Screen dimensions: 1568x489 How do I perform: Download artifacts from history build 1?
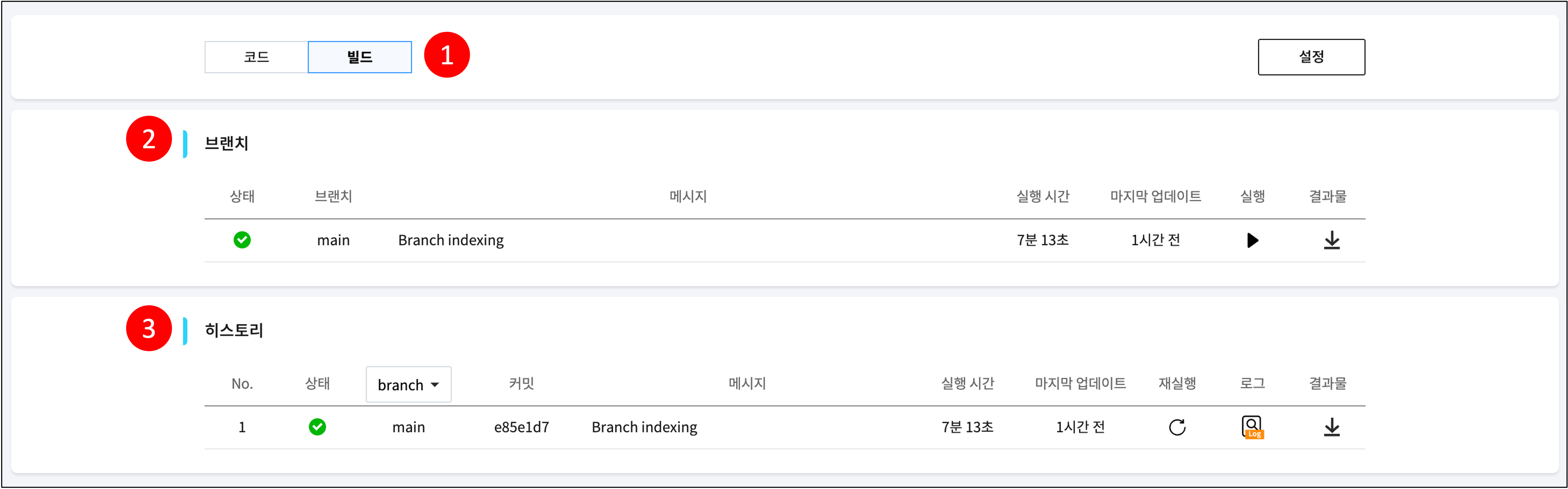pos(1331,427)
